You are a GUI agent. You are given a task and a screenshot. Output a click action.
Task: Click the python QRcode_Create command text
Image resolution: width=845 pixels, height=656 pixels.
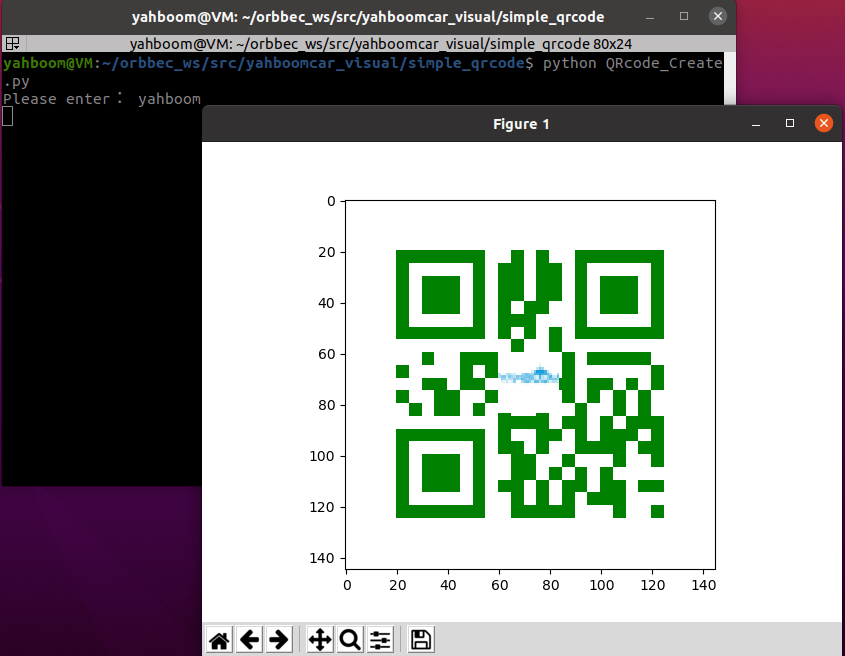[x=632, y=63]
